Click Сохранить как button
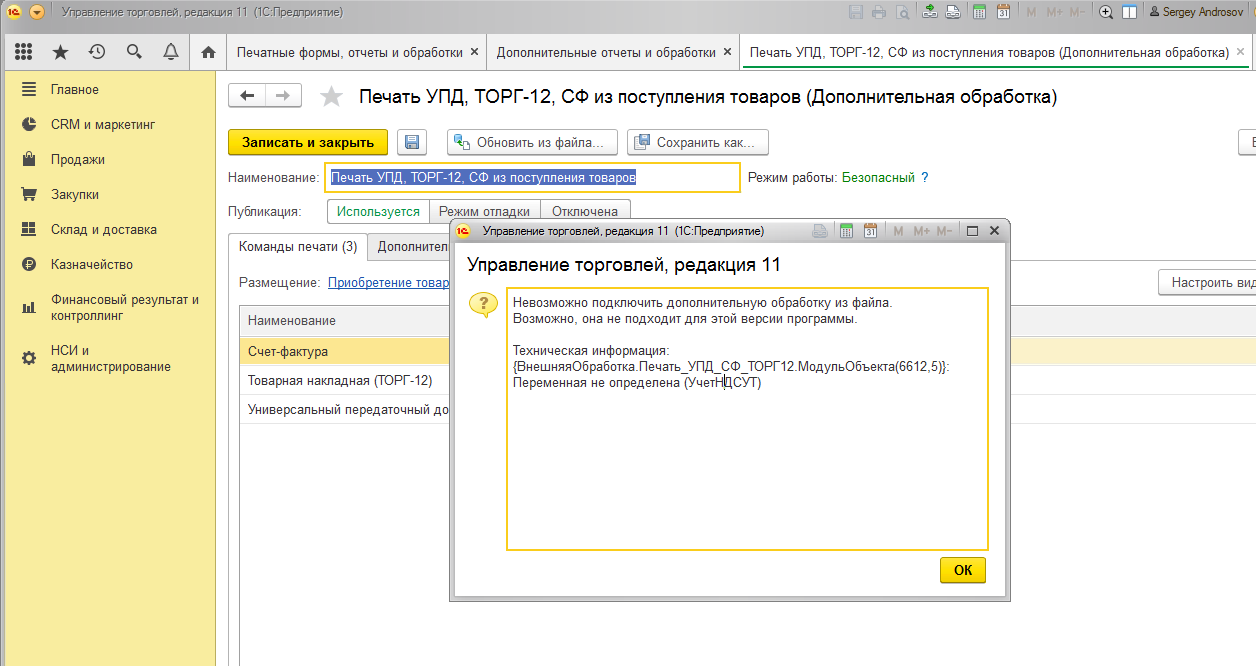This screenshot has width=1256, height=666. [x=698, y=143]
